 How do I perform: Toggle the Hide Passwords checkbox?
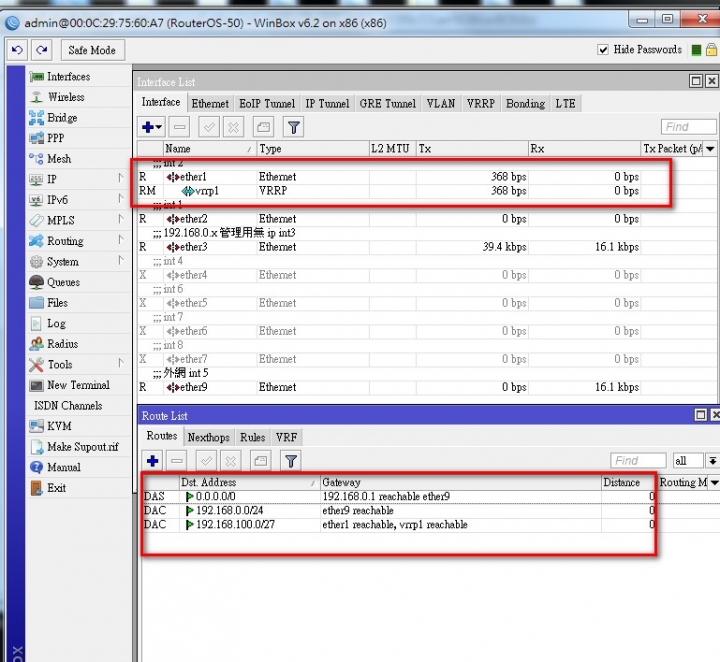click(x=603, y=50)
